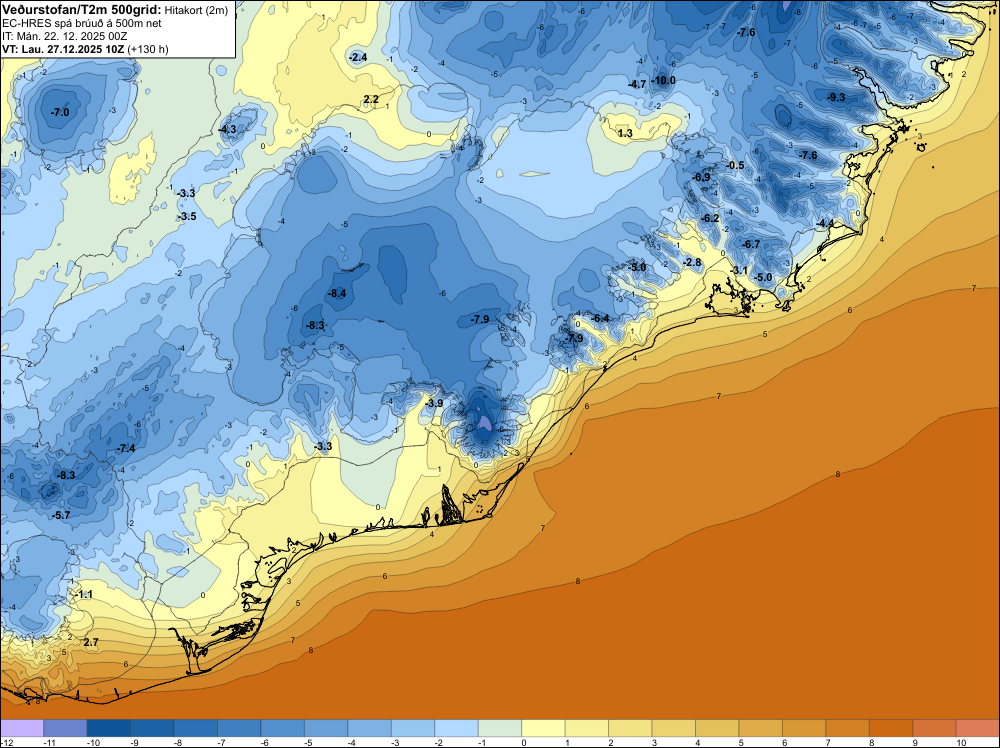Viewport: 1000px width, 748px height.
Task: Click the '2.2' temperature label
Action: click(371, 99)
